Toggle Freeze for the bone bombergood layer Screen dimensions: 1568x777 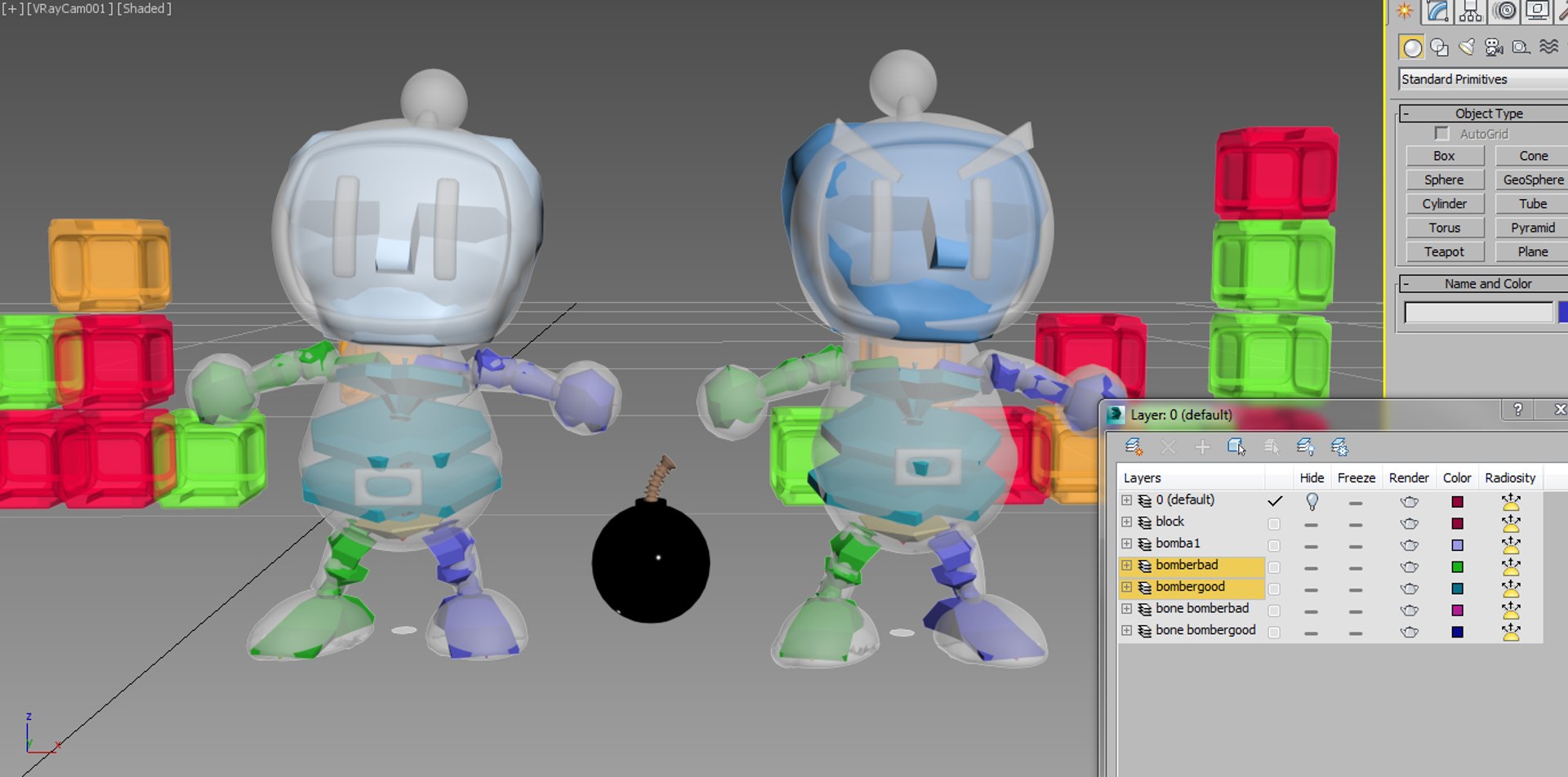pos(1356,633)
